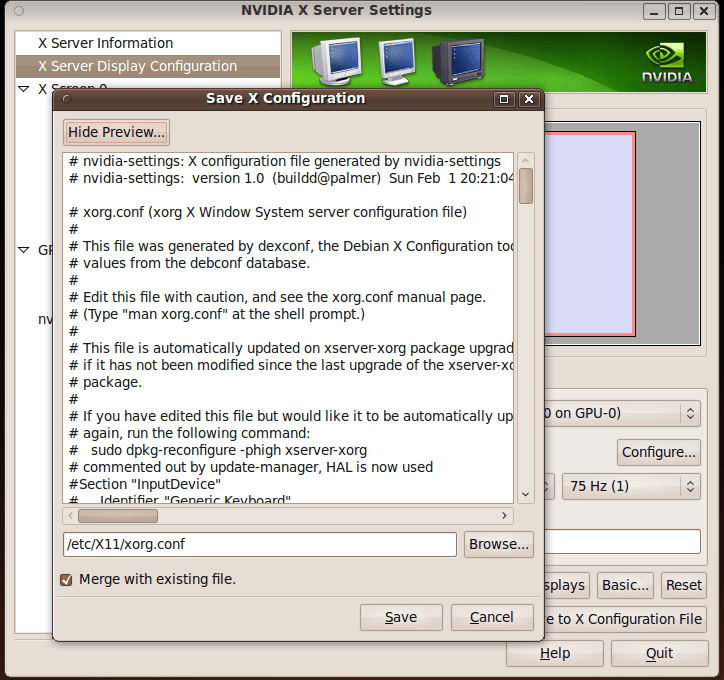
Task: Maximize the Save X Configuration dialog
Action: [504, 99]
